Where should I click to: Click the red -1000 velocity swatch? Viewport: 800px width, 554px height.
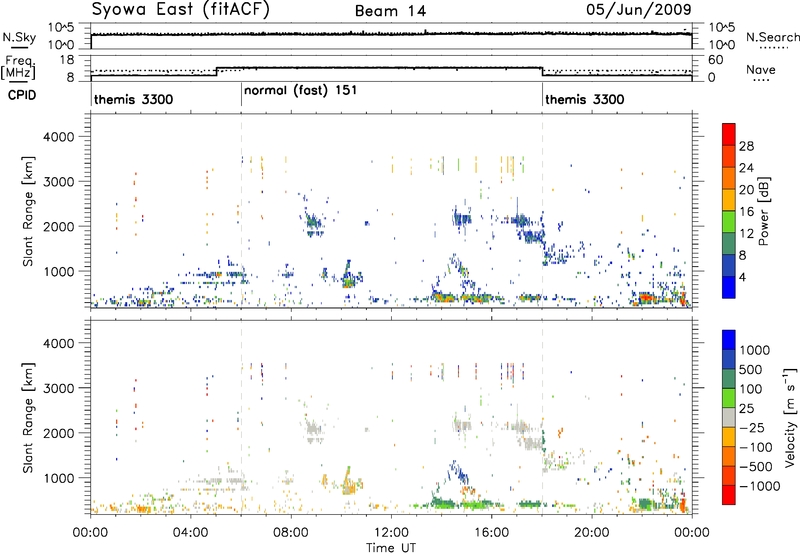coord(729,495)
